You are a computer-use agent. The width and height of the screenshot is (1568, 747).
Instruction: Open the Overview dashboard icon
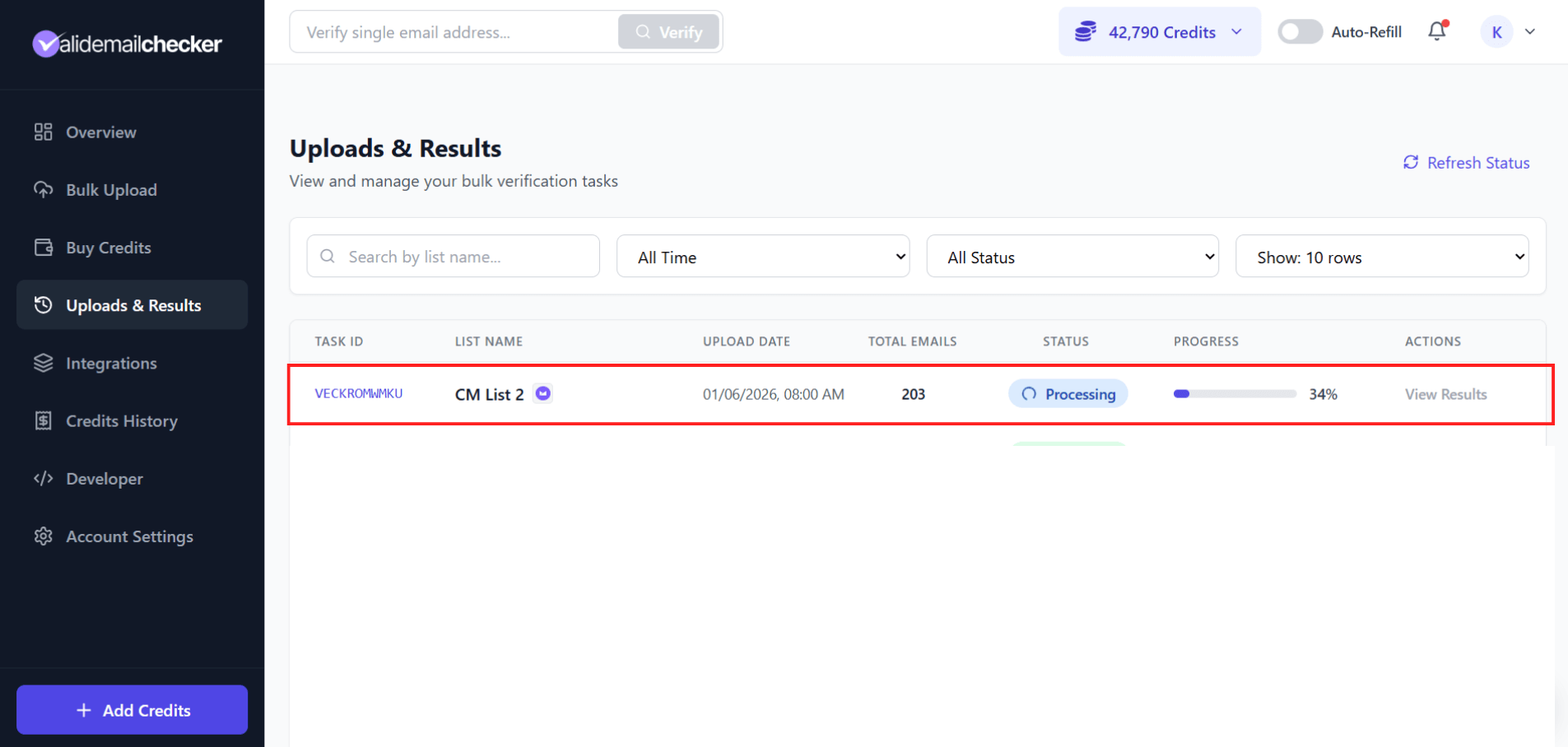tap(44, 132)
